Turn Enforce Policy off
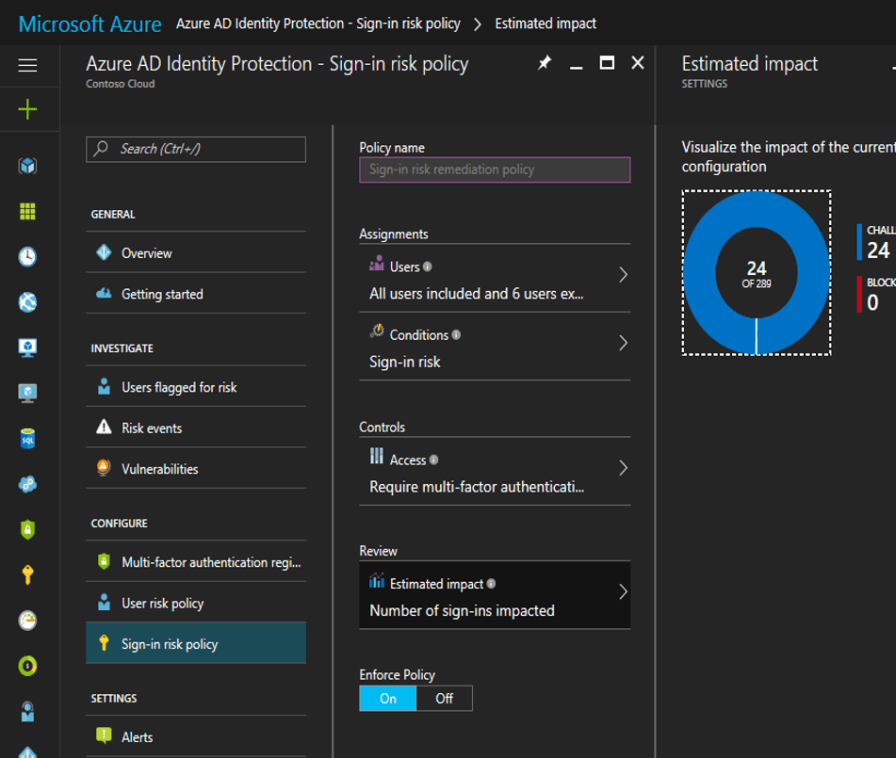The height and width of the screenshot is (758, 896). pos(446,698)
